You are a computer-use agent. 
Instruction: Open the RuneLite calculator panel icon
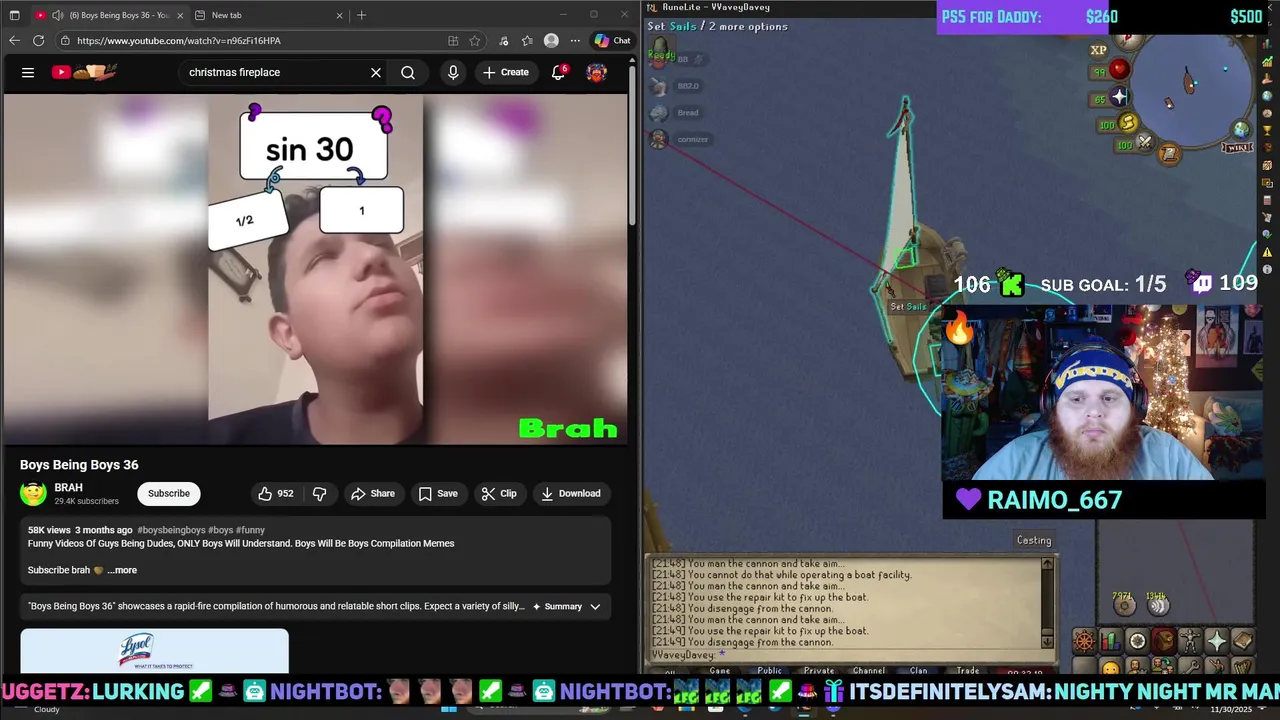click(1267, 200)
